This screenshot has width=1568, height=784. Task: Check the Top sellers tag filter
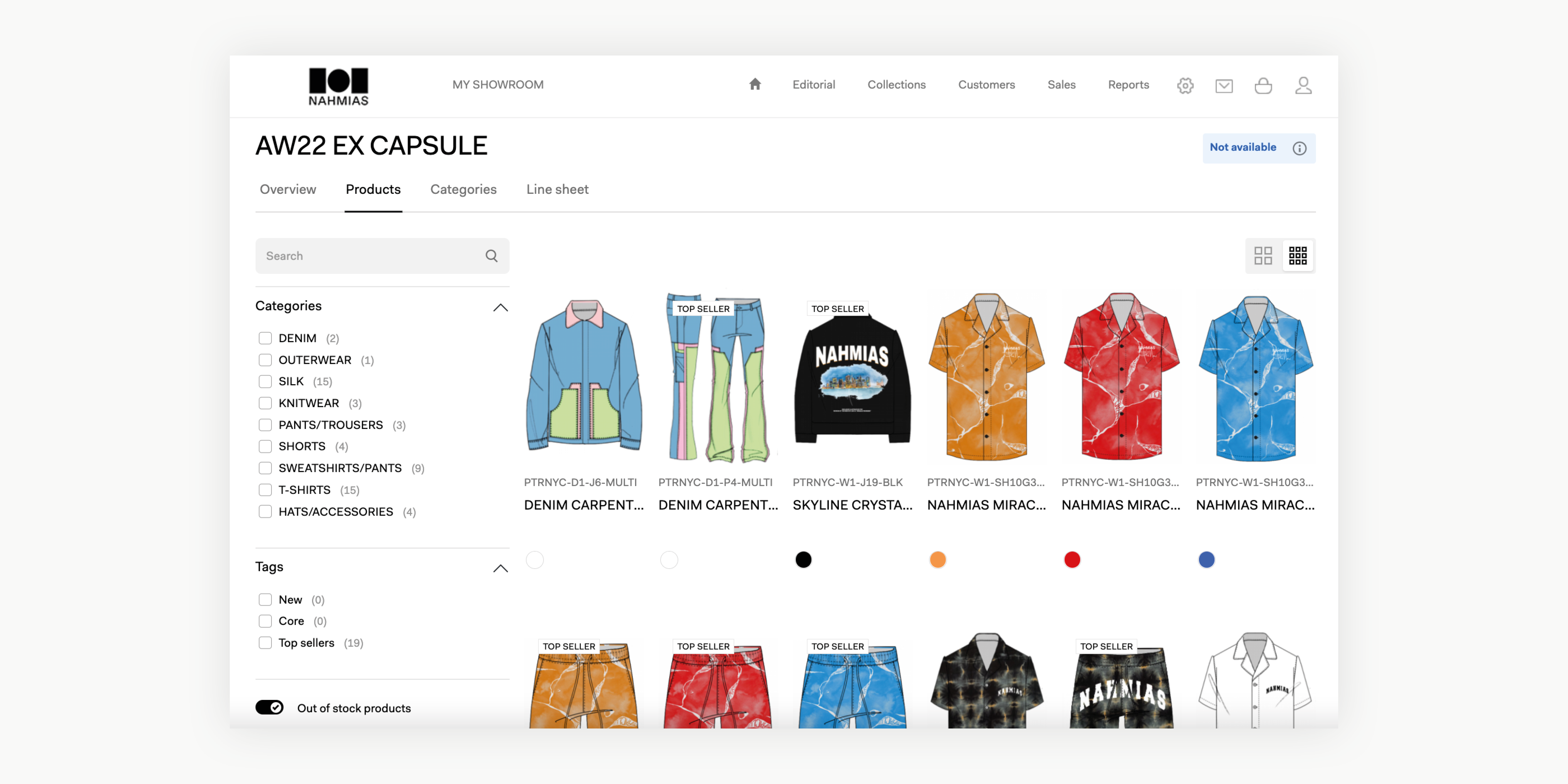pos(265,643)
